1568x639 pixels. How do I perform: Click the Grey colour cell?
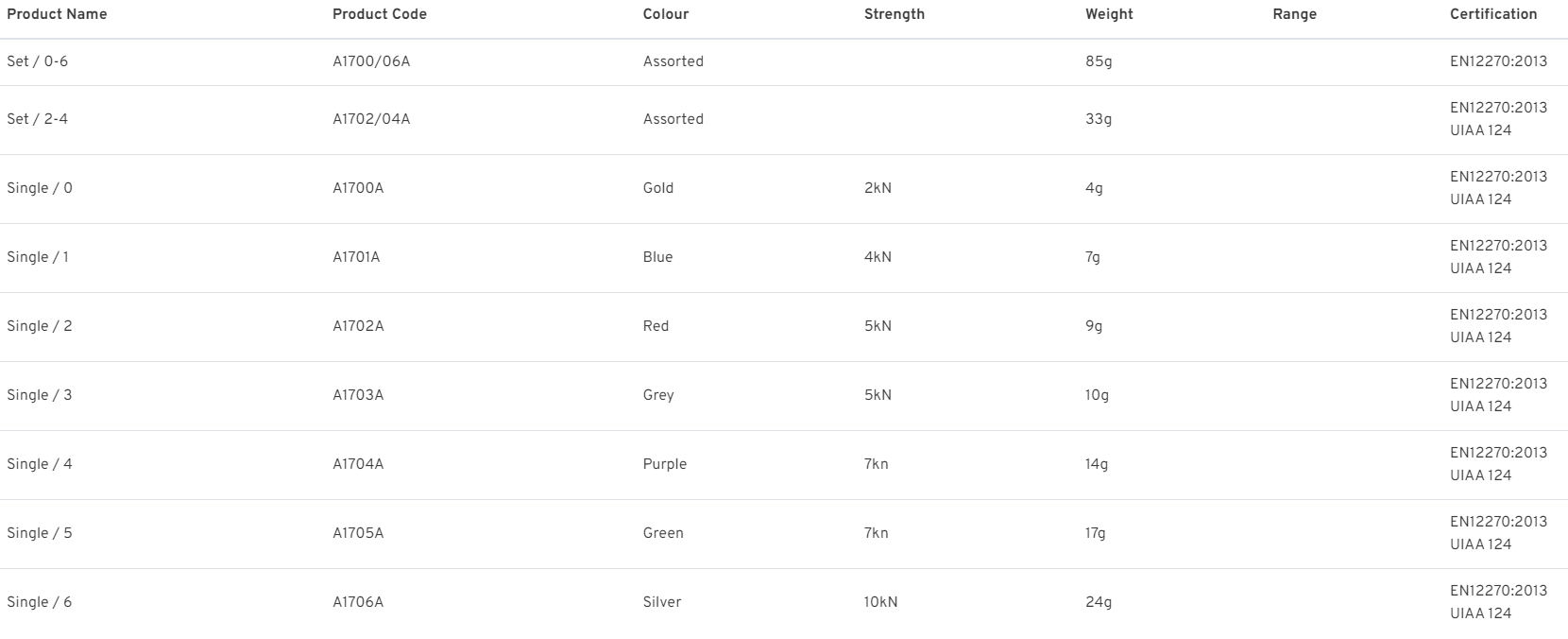[x=658, y=395]
